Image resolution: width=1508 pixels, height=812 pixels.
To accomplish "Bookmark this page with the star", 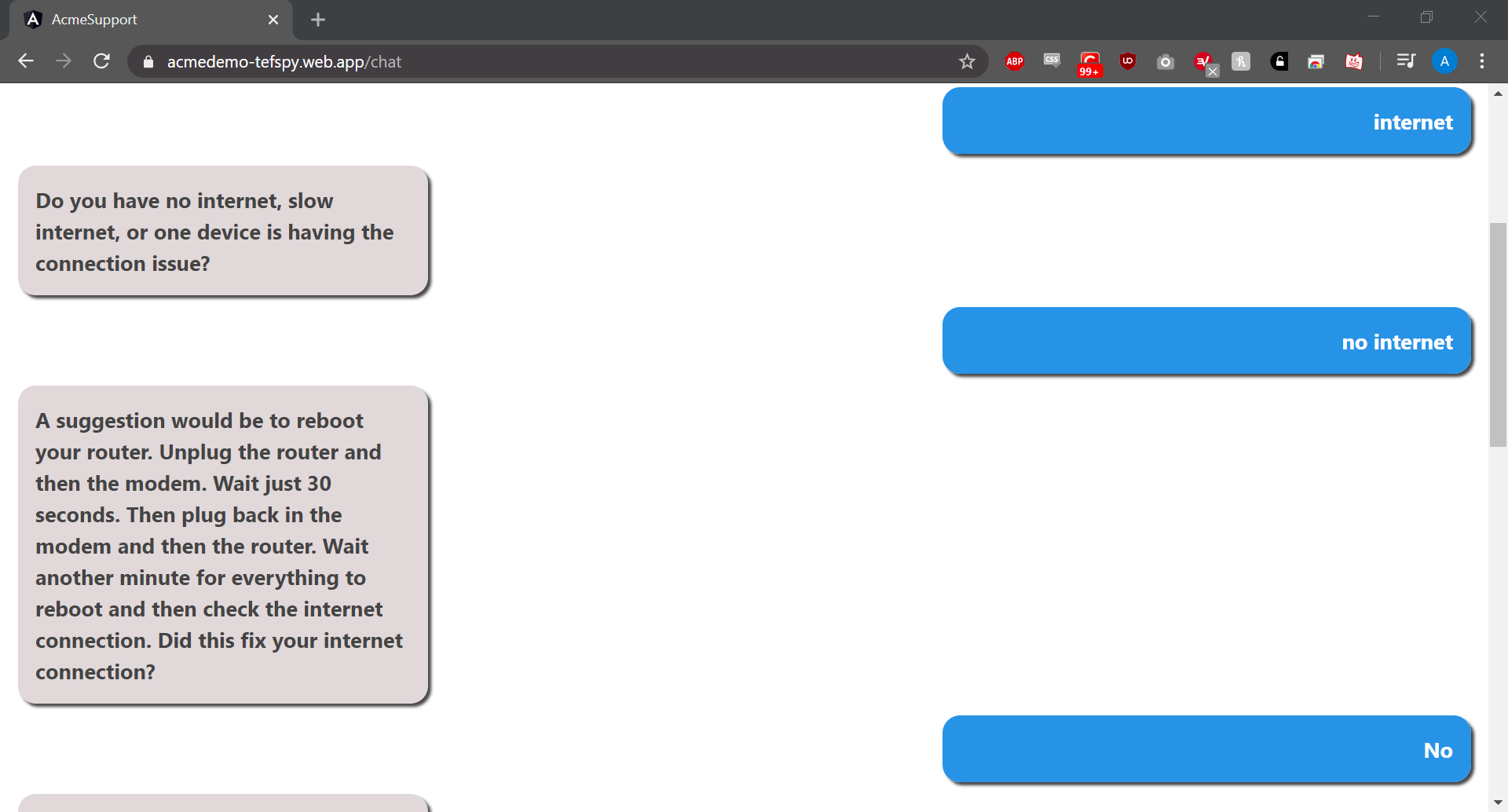I will pyautogui.click(x=967, y=61).
